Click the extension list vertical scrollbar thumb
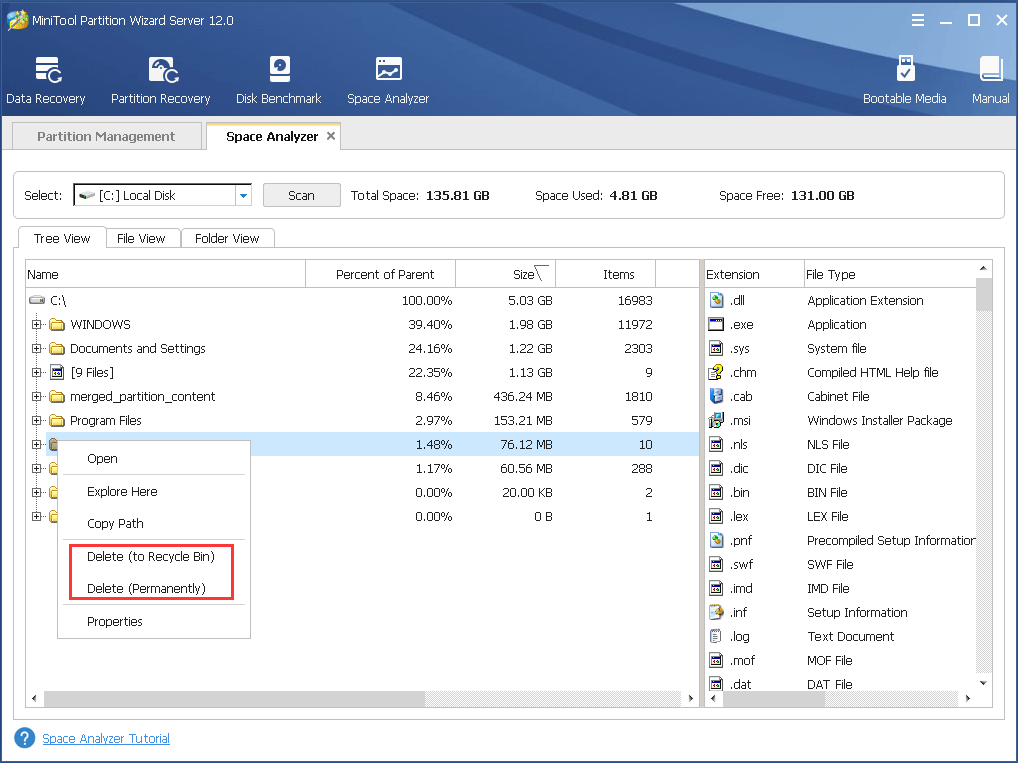 tap(984, 294)
